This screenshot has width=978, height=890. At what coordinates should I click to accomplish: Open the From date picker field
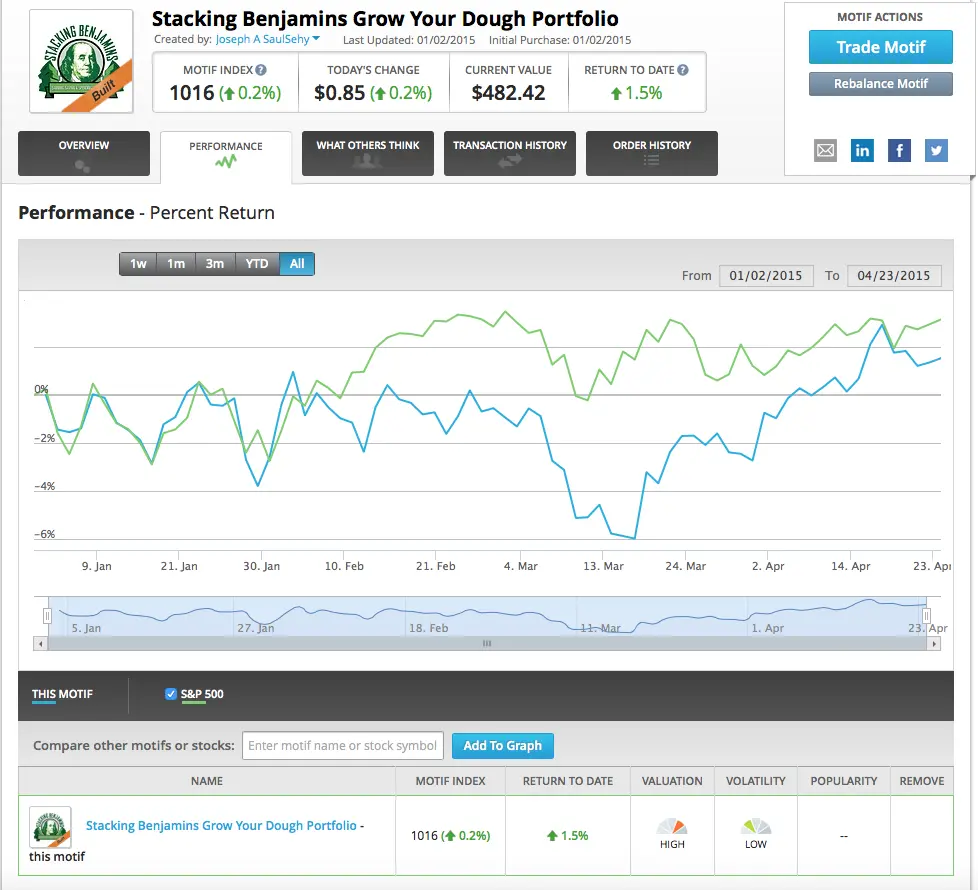pos(766,276)
